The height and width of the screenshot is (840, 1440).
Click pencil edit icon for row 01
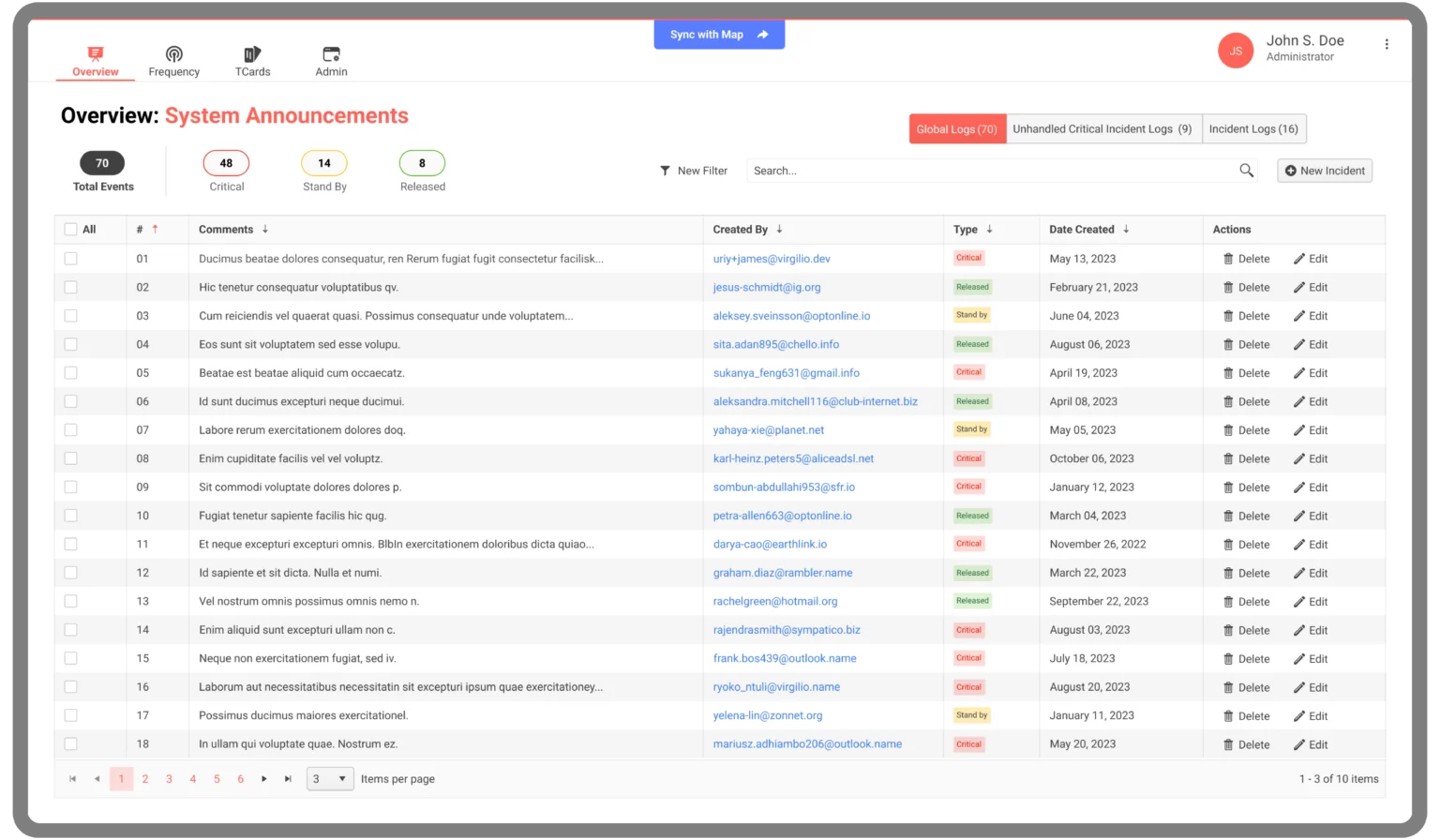click(1299, 259)
